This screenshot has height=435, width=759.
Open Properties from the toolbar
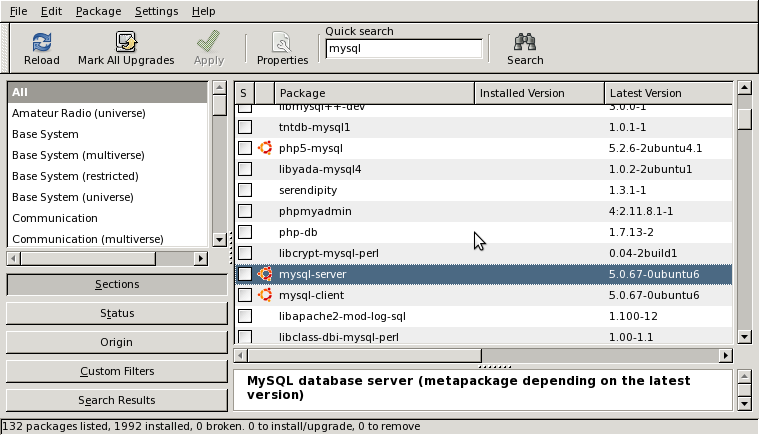click(282, 42)
